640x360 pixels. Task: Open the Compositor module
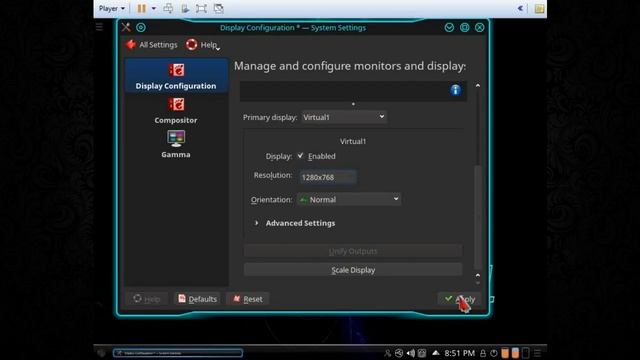point(176,111)
